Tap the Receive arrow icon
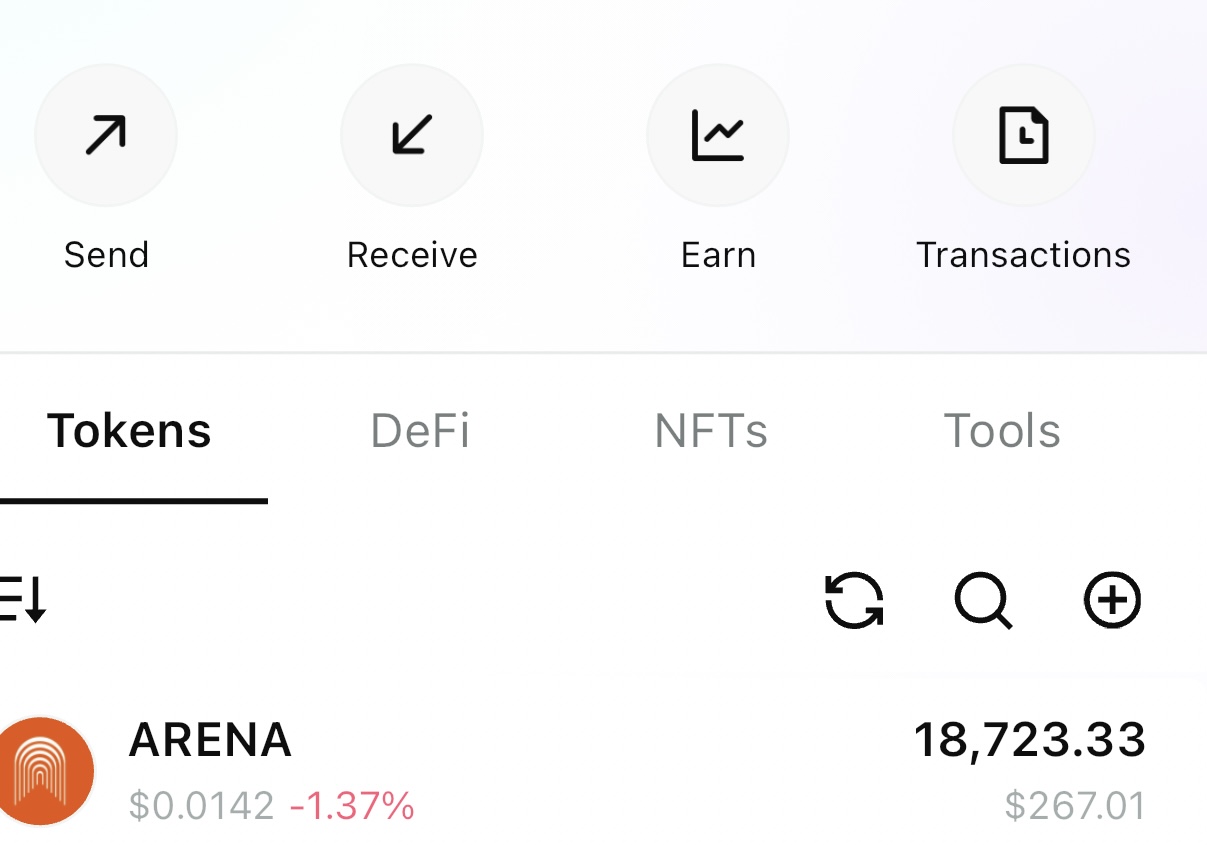 [412, 136]
